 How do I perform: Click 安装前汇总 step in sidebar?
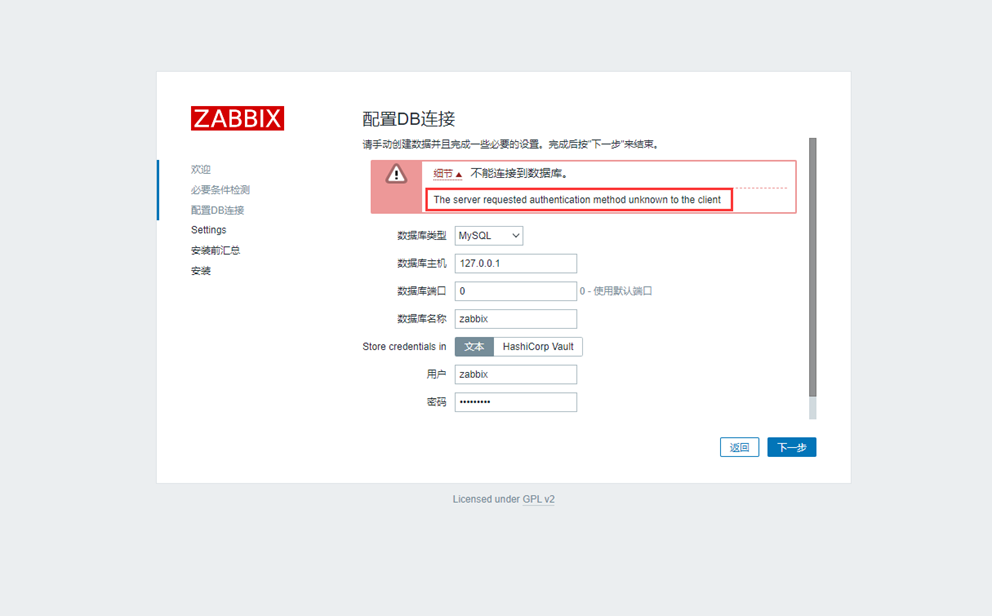click(215, 251)
